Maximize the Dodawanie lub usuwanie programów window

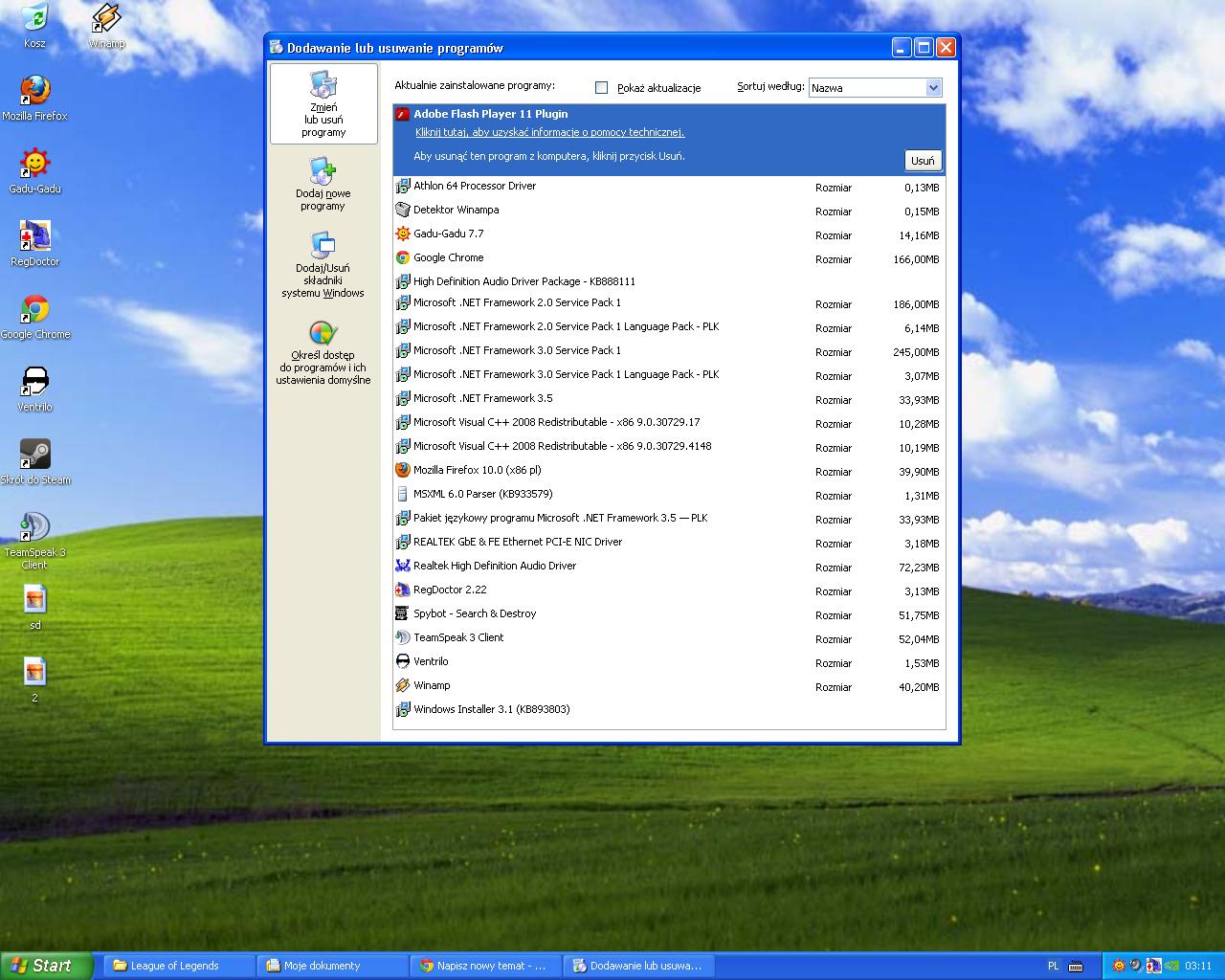click(924, 48)
